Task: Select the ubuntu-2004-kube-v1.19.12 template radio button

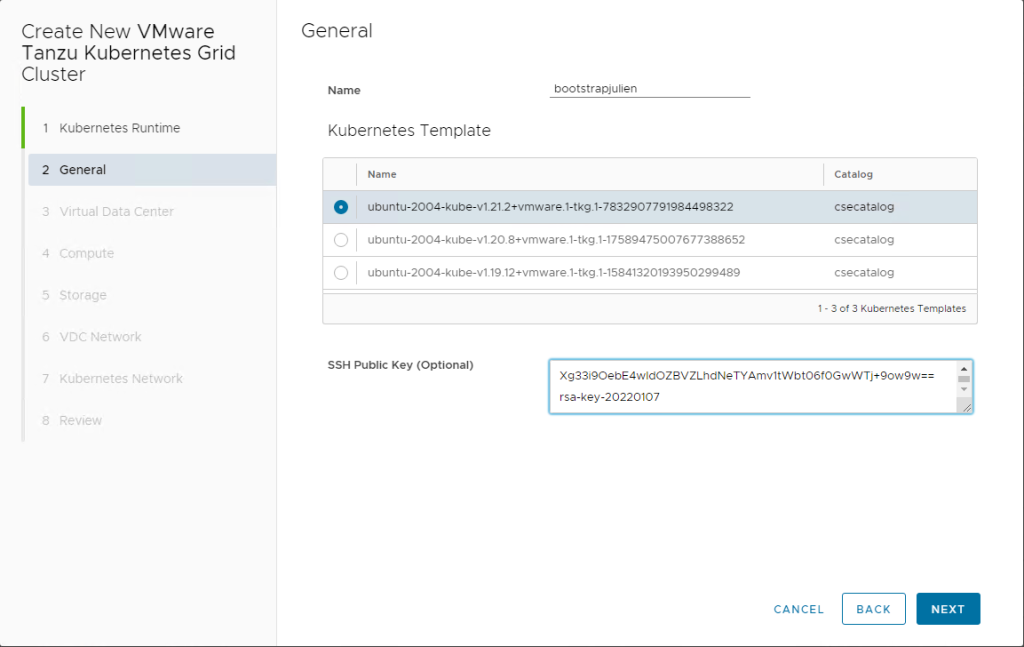Action: click(341, 273)
